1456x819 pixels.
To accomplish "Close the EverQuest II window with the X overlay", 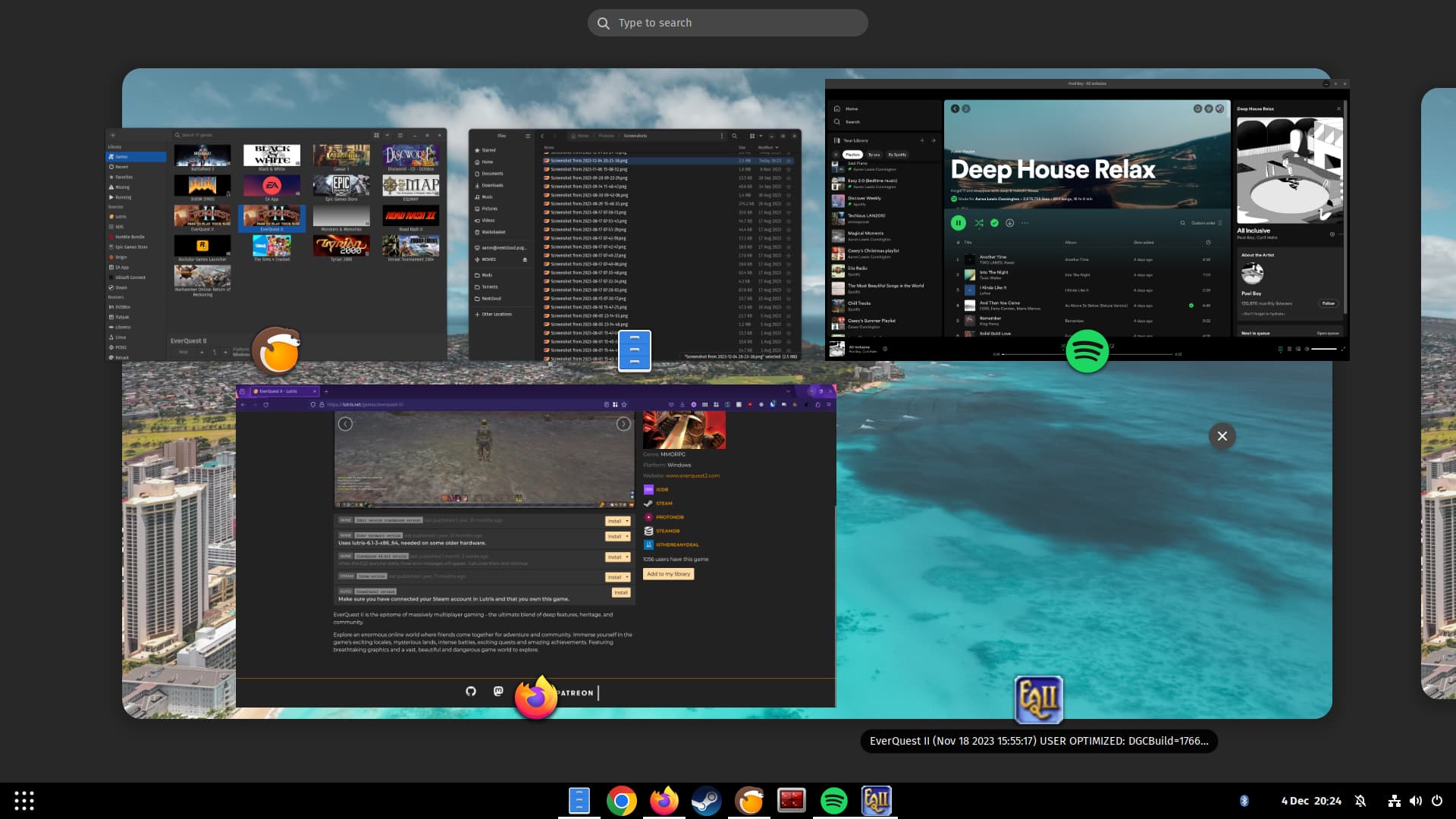I will 1222,436.
